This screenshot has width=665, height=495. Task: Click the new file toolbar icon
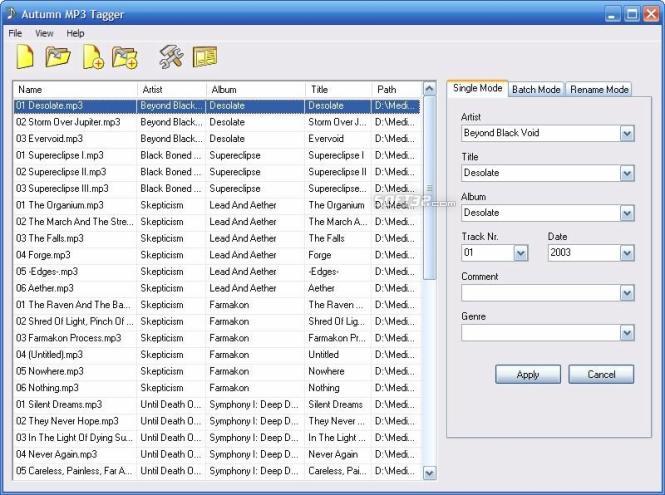pyautogui.click(x=25, y=56)
